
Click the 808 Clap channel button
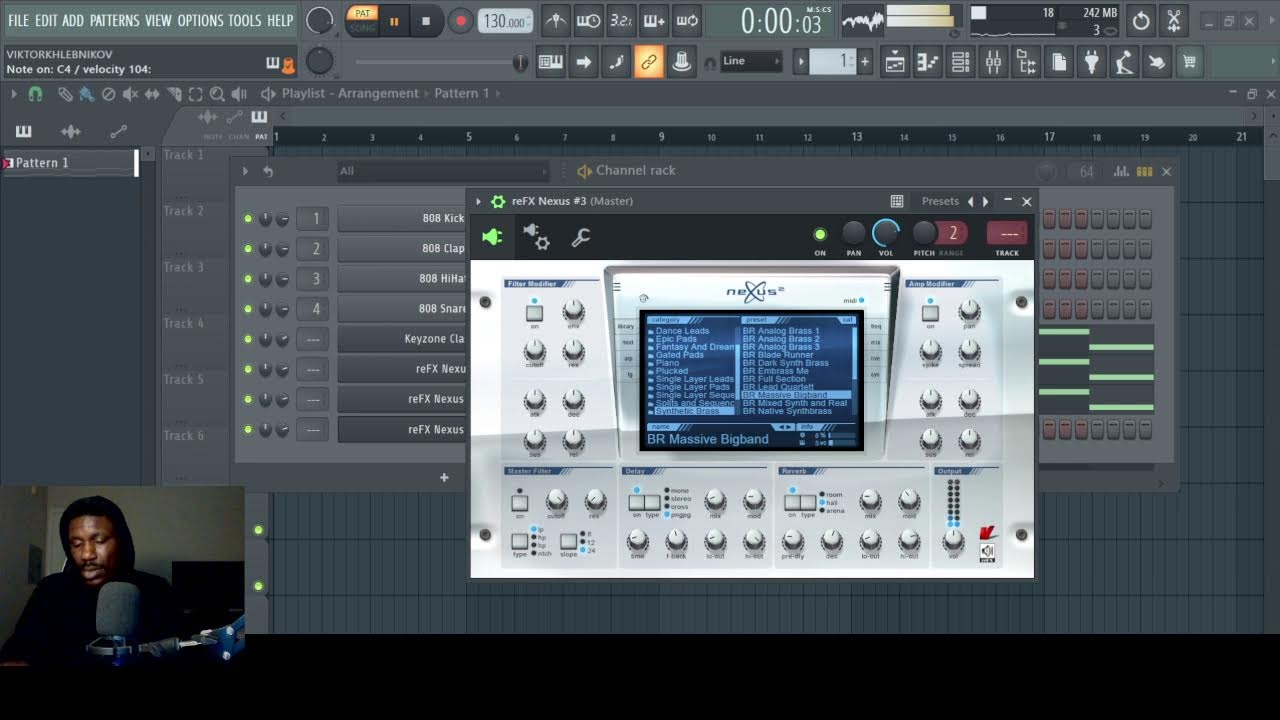[402, 248]
